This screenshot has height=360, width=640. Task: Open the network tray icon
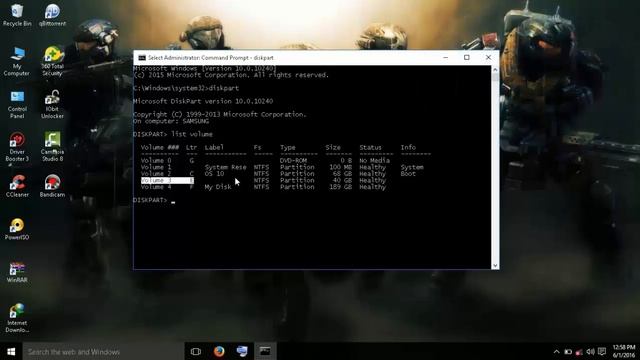579,352
